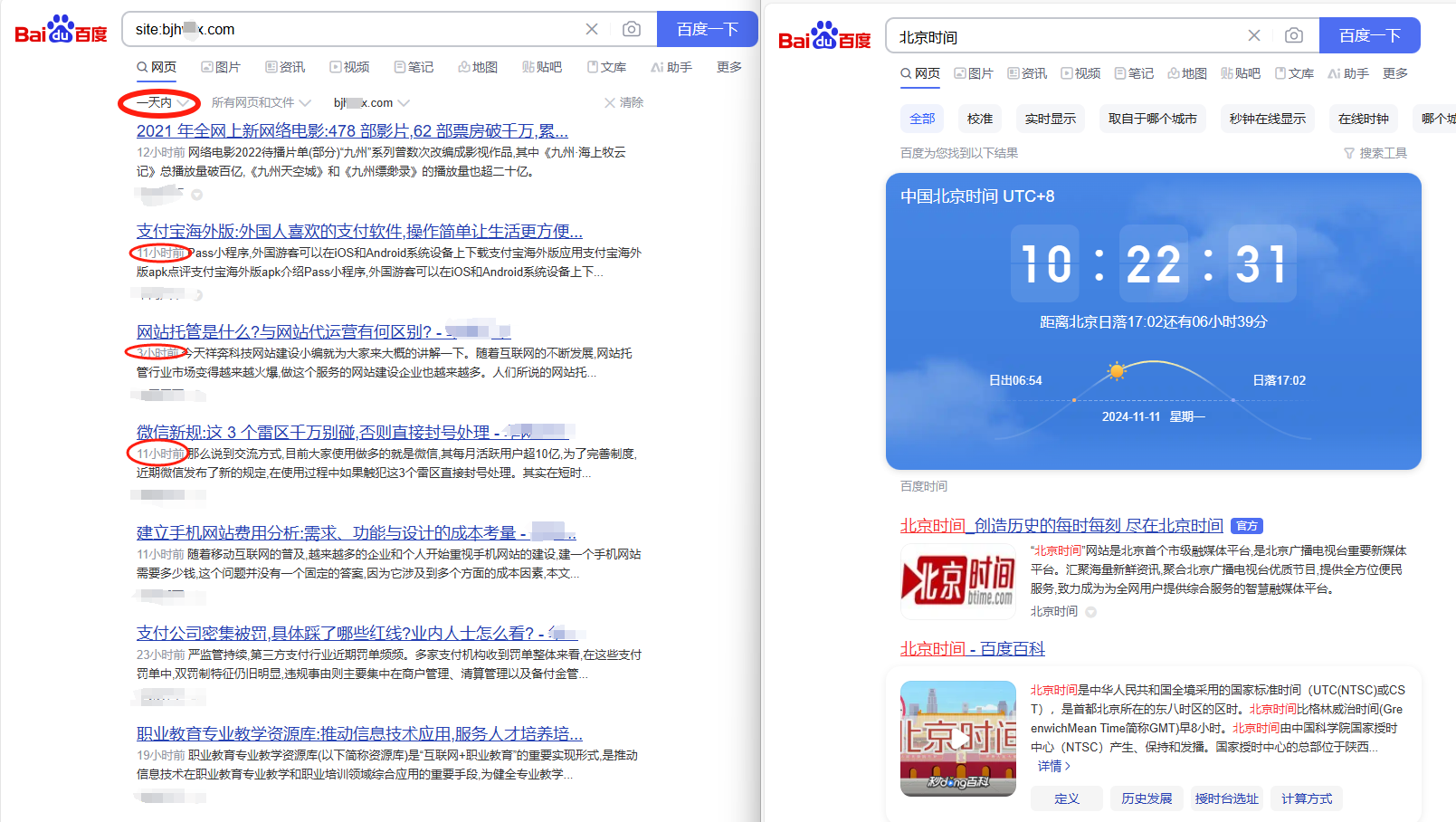Expand 更多 menu in left window
The image size is (1456, 822).
click(729, 67)
